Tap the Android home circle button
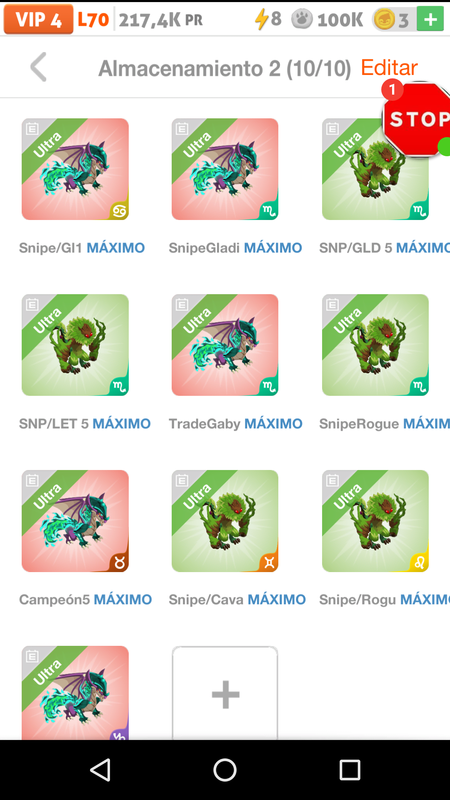 tap(225, 769)
